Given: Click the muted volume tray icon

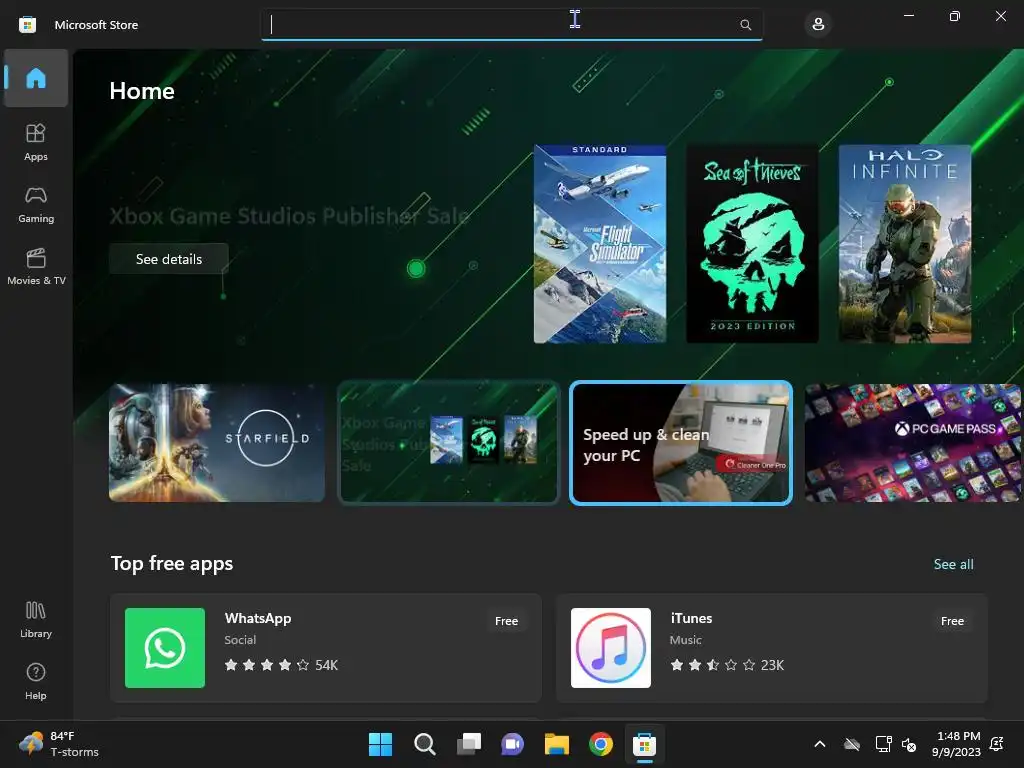Looking at the screenshot, I should pos(908,744).
